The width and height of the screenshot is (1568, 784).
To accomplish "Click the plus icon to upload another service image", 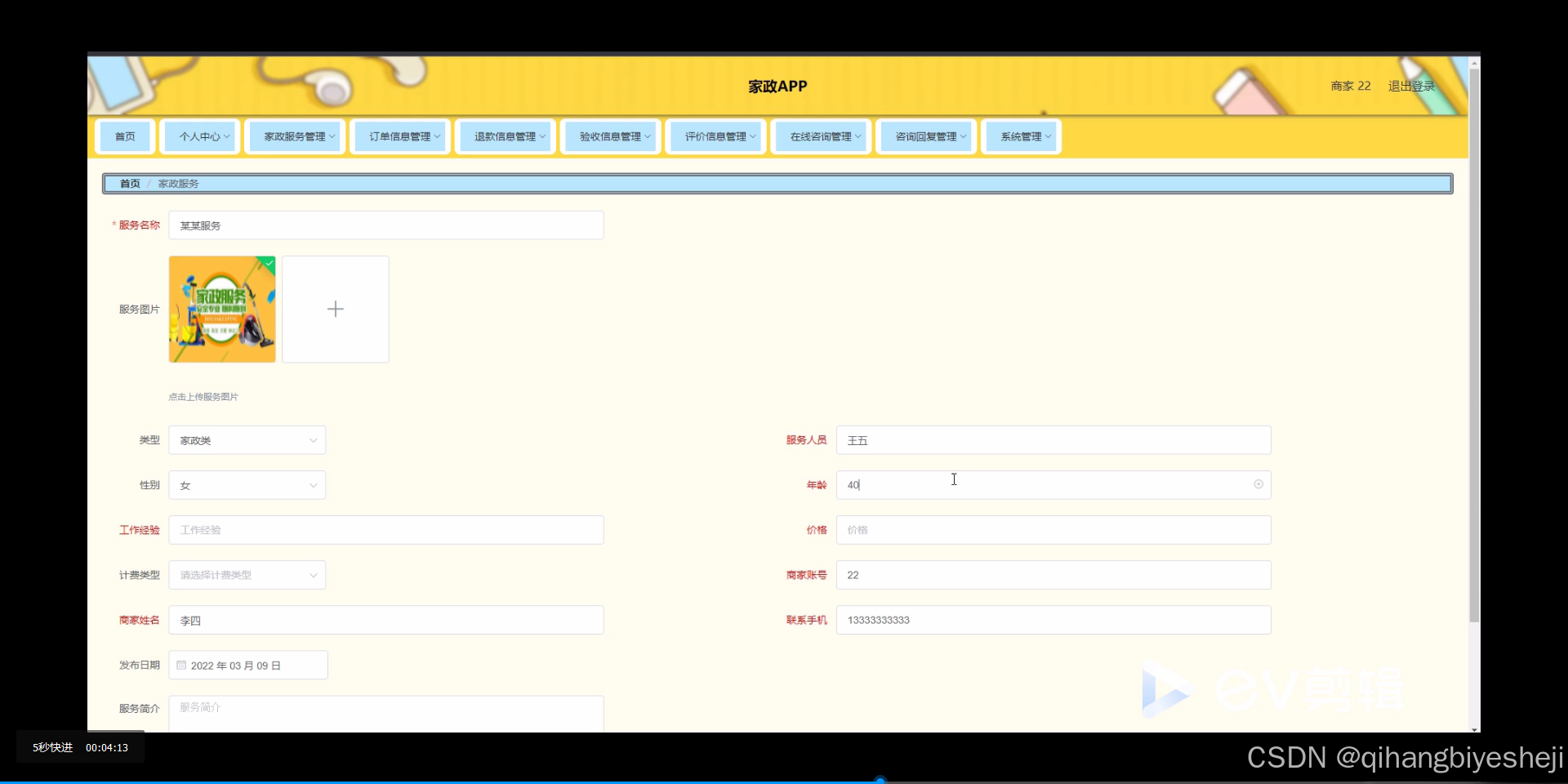I will [x=335, y=309].
